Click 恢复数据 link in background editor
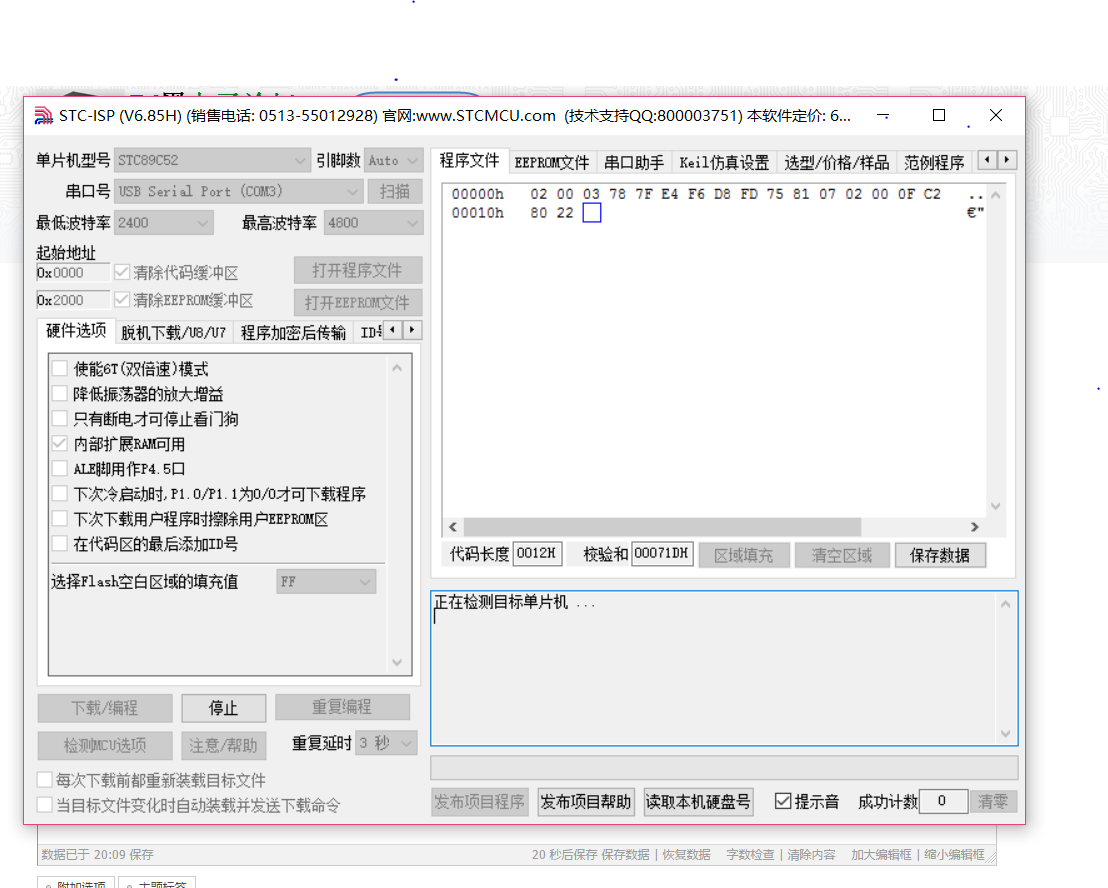The image size is (1108, 888). (x=686, y=855)
